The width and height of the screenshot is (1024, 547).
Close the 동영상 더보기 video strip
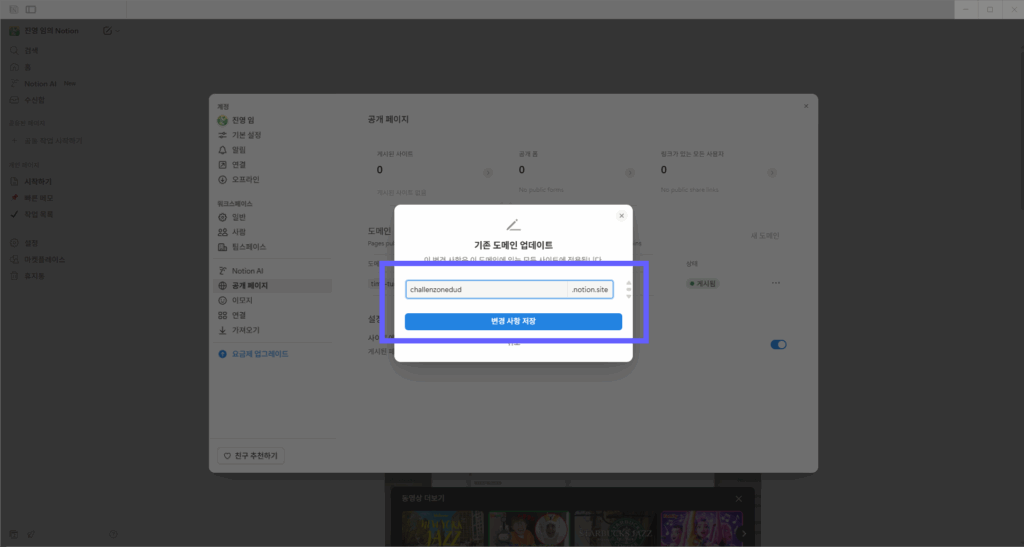739,499
